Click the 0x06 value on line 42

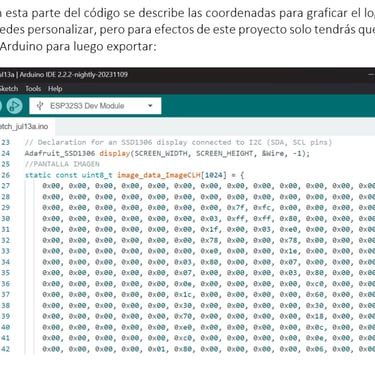click(x=315, y=349)
